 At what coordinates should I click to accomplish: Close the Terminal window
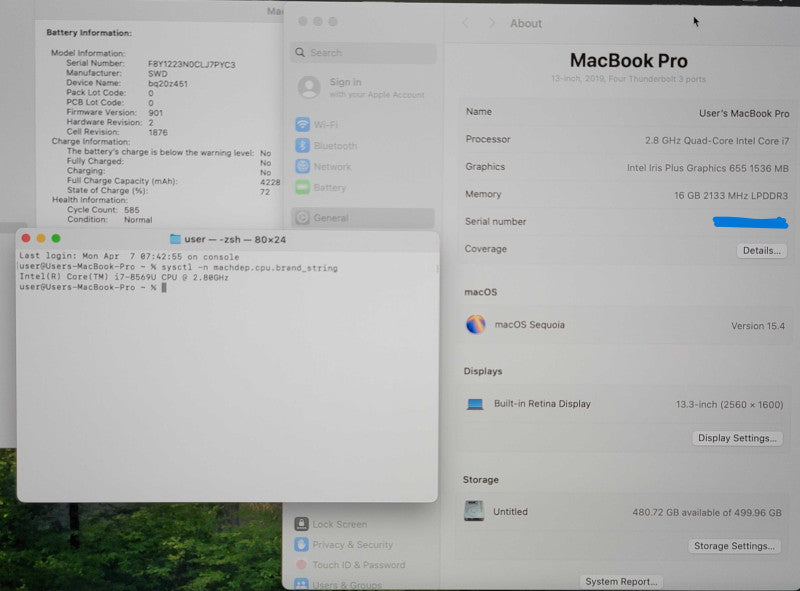pos(26,238)
